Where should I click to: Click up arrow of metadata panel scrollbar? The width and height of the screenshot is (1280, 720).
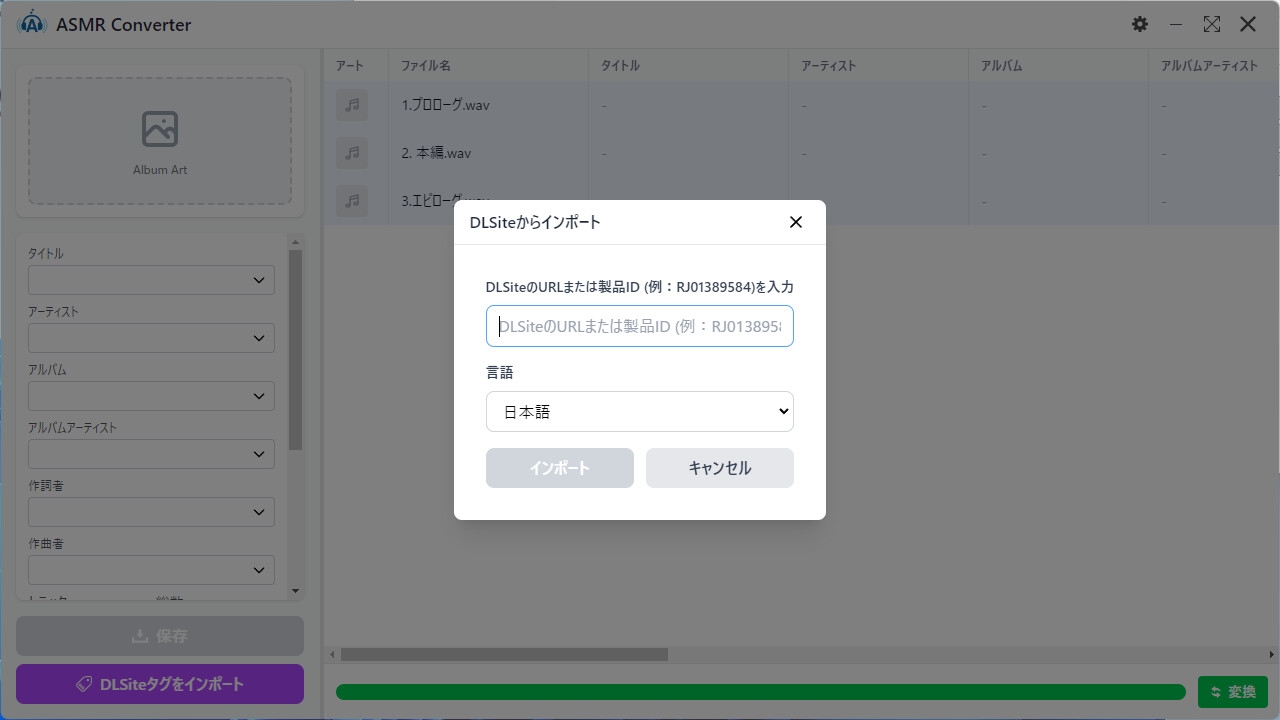click(x=295, y=241)
